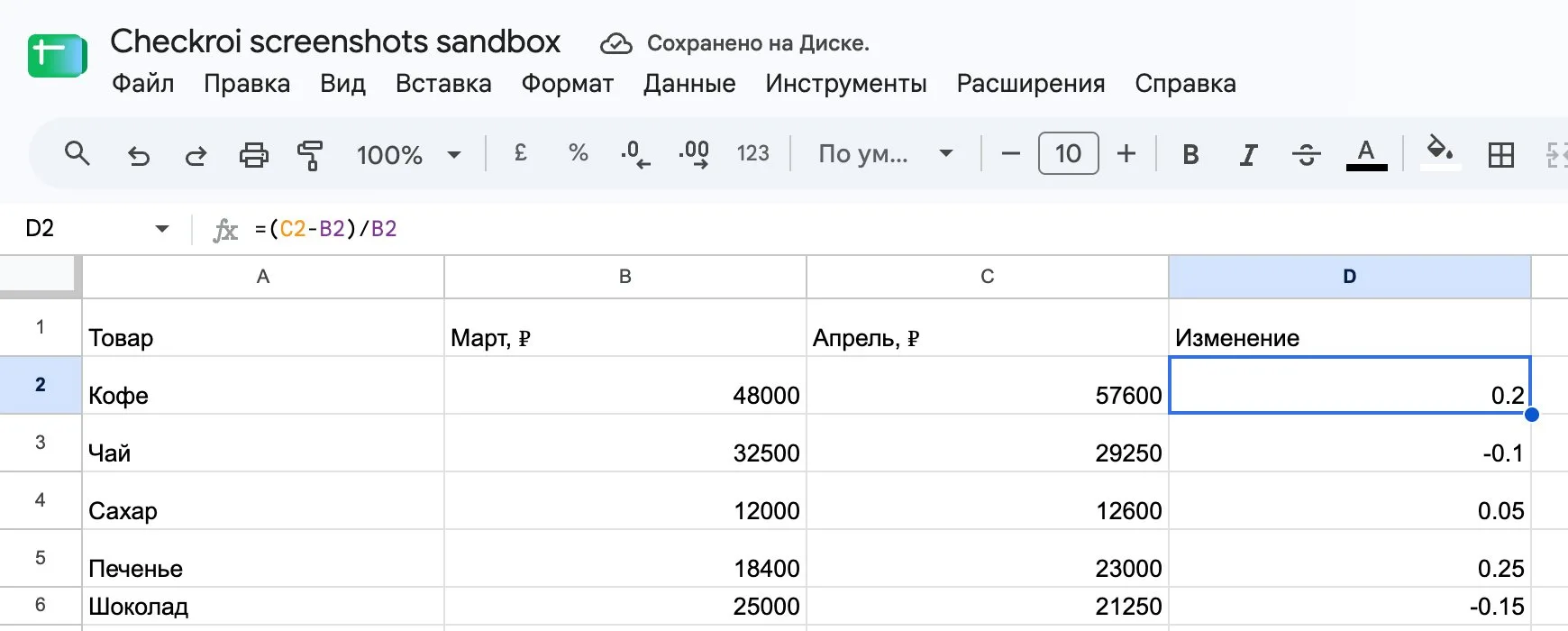
Task: Open the Правка menu
Action: tap(247, 84)
